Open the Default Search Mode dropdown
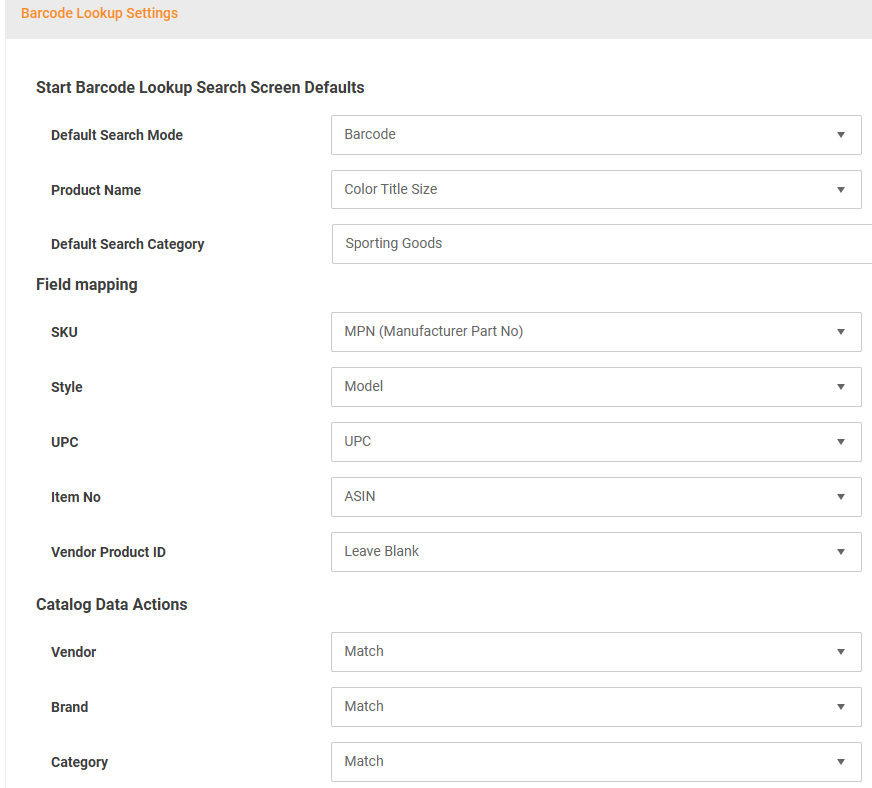 click(596, 135)
